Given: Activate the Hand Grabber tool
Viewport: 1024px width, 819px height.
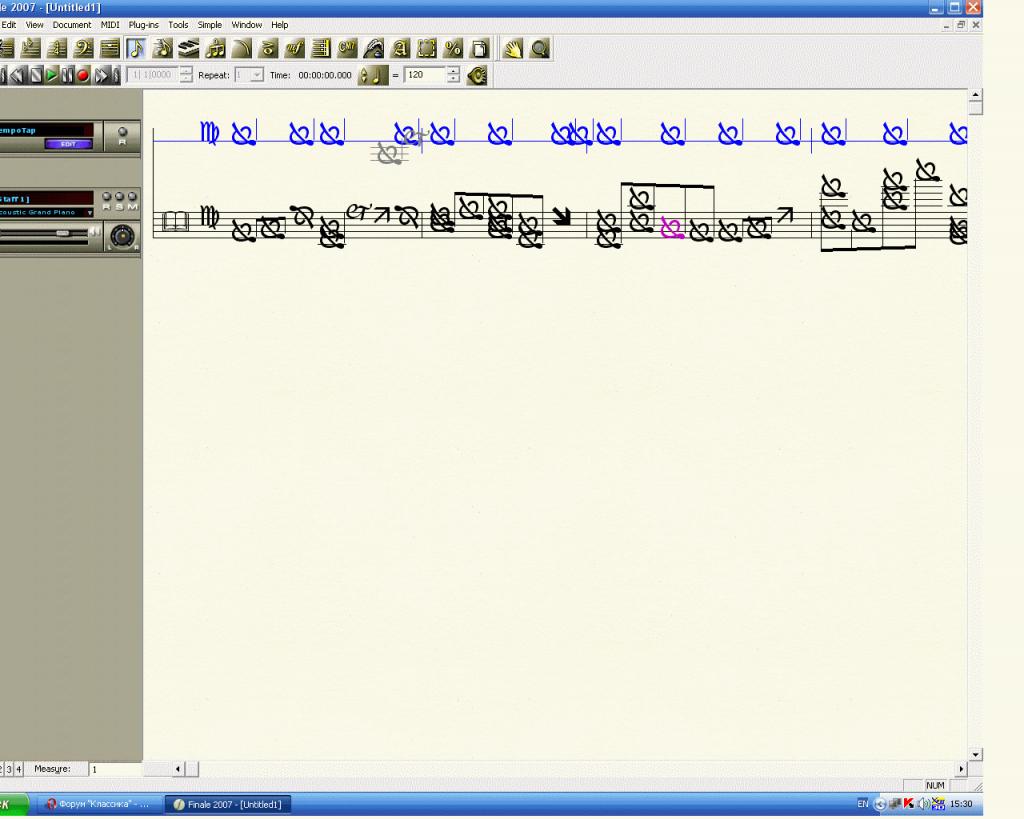Looking at the screenshot, I should [x=512, y=48].
